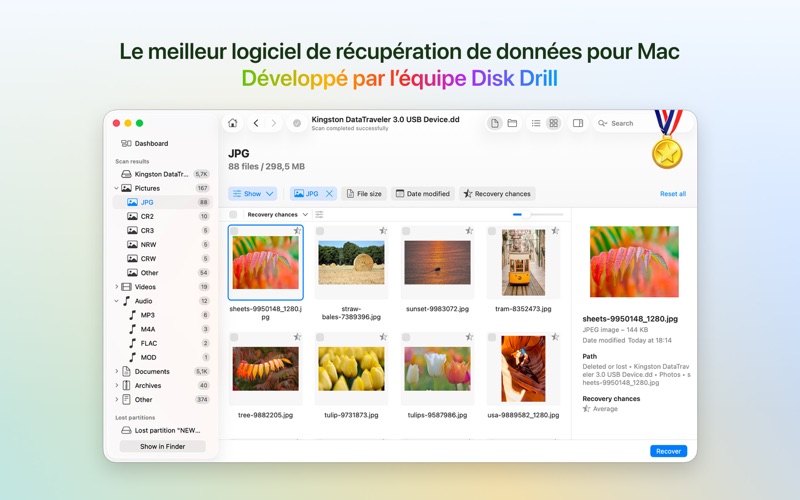The width and height of the screenshot is (800, 500).
Task: Star the tram-8352473.jpg thumbnail
Action: pos(555,231)
